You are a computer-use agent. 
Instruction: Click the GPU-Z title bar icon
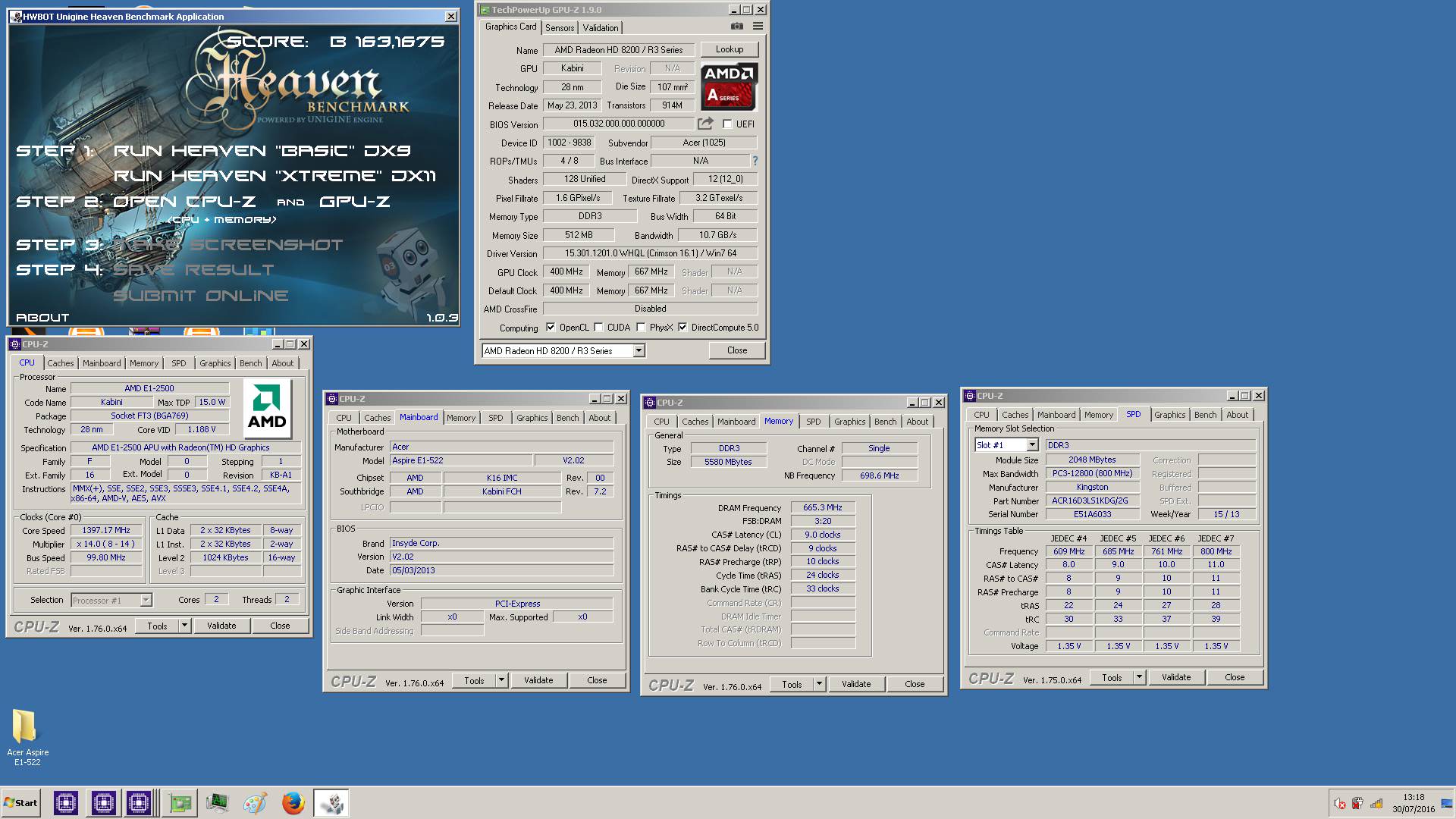pyautogui.click(x=485, y=10)
